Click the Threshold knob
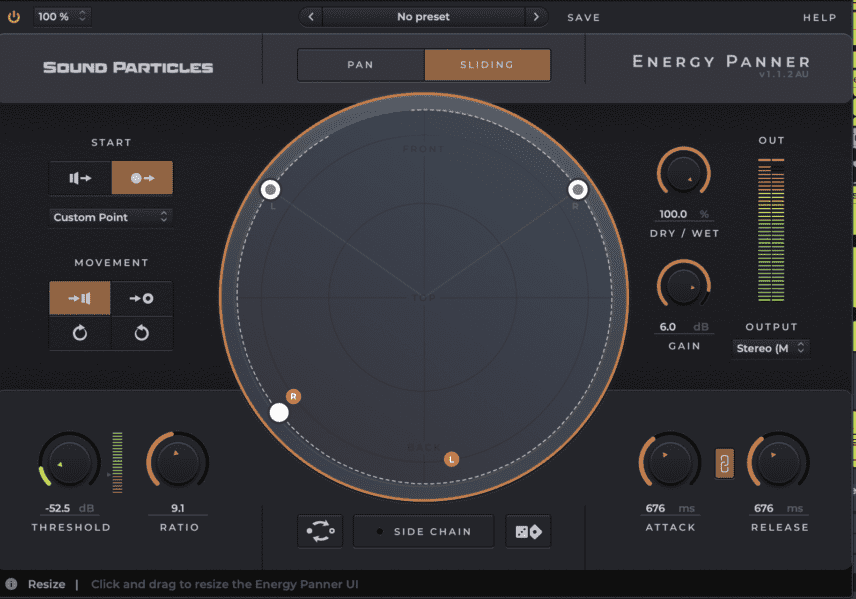This screenshot has width=856, height=599. click(70, 462)
